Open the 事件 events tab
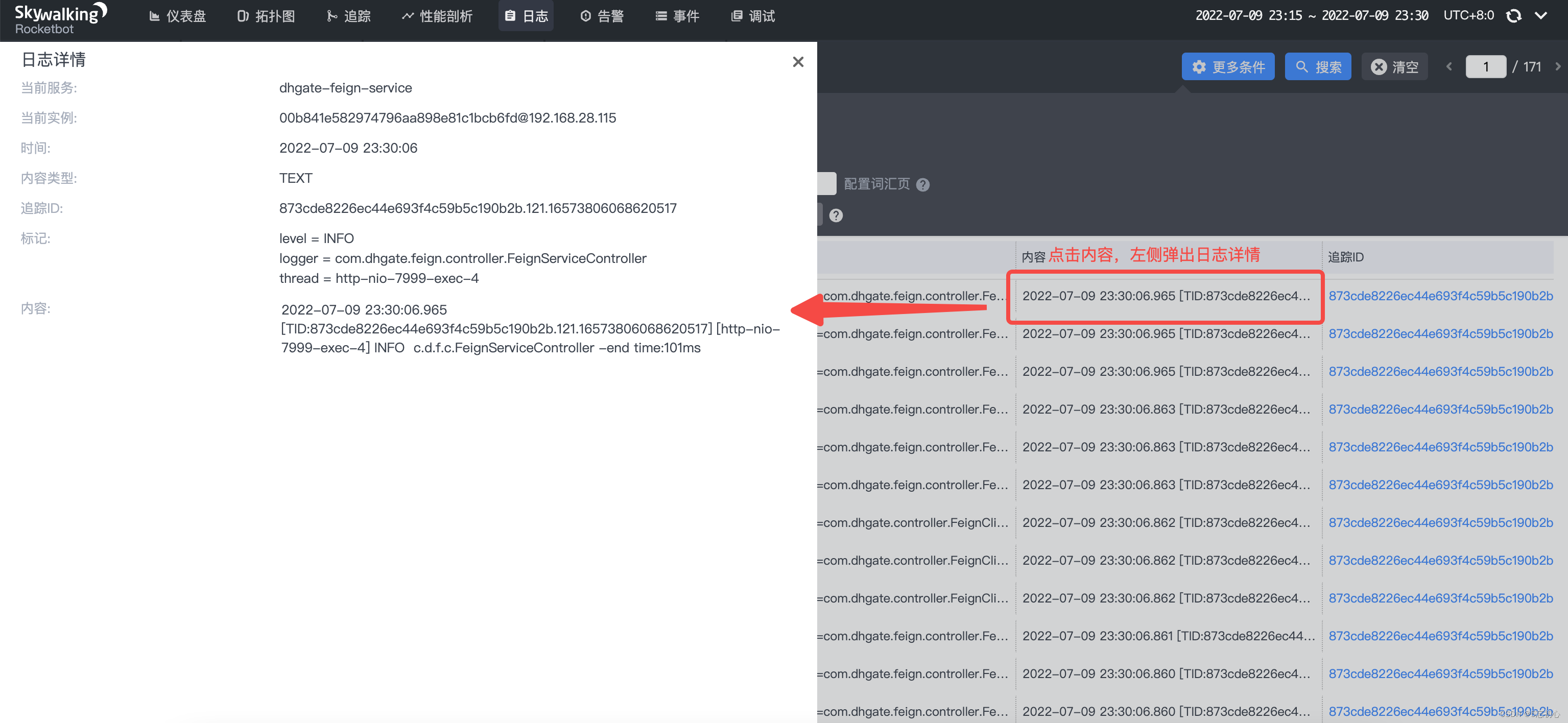The width and height of the screenshot is (1568, 723). [677, 16]
